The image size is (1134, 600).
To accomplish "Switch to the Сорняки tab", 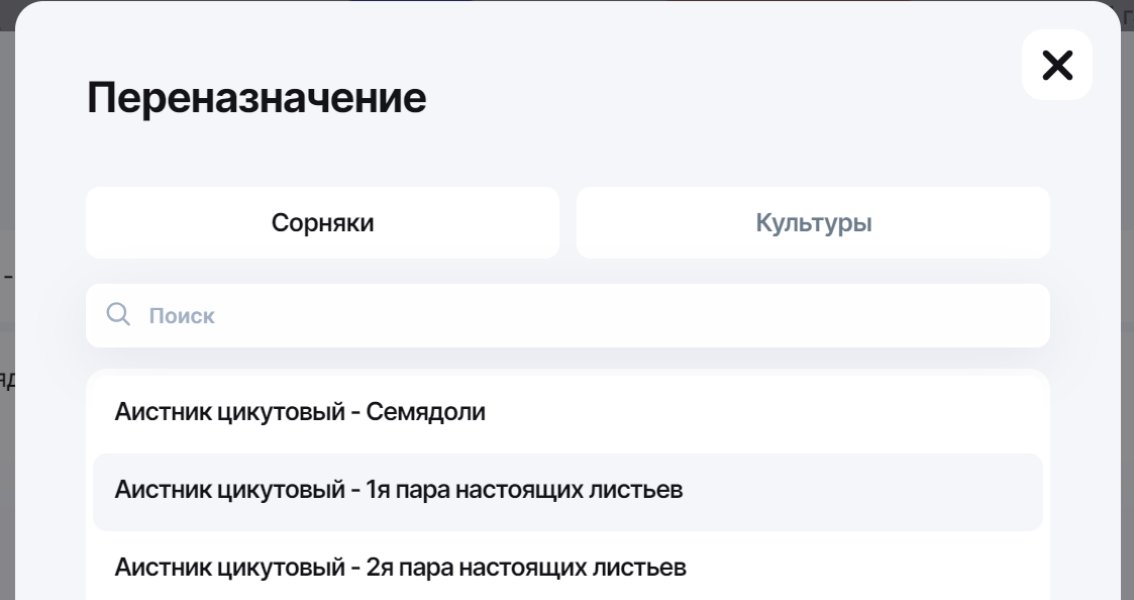I will tap(322, 222).
